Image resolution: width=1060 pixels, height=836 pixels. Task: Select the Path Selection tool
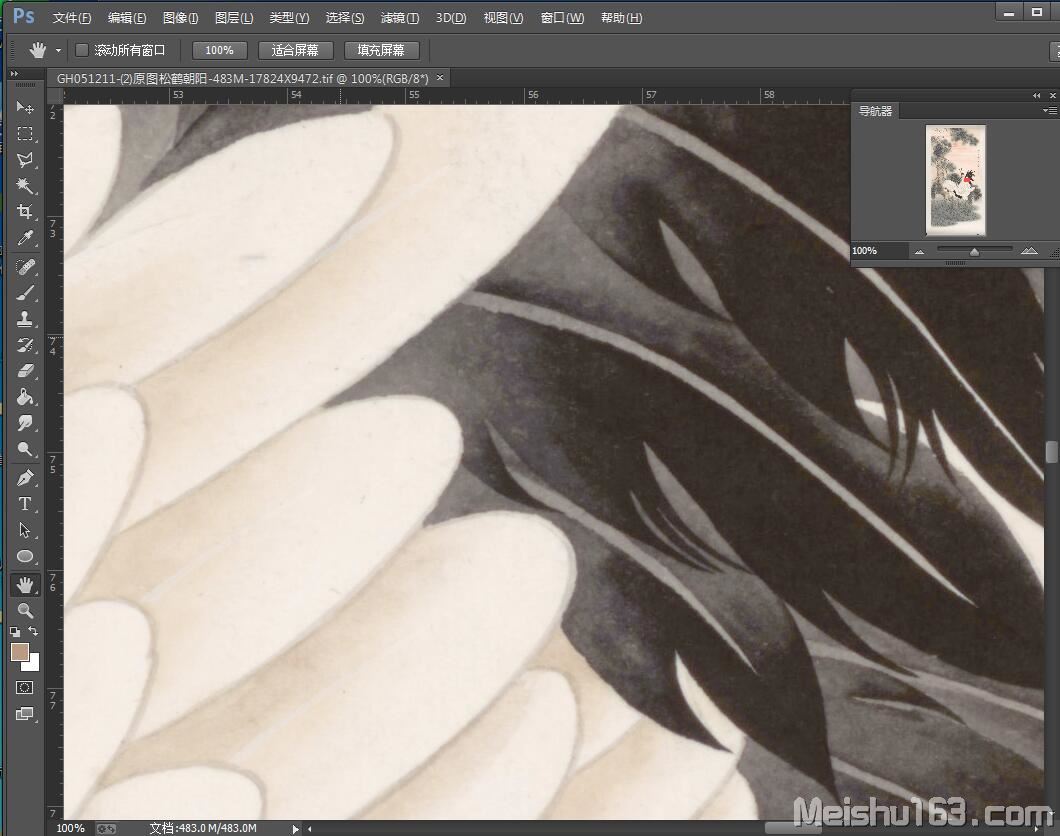(x=25, y=531)
